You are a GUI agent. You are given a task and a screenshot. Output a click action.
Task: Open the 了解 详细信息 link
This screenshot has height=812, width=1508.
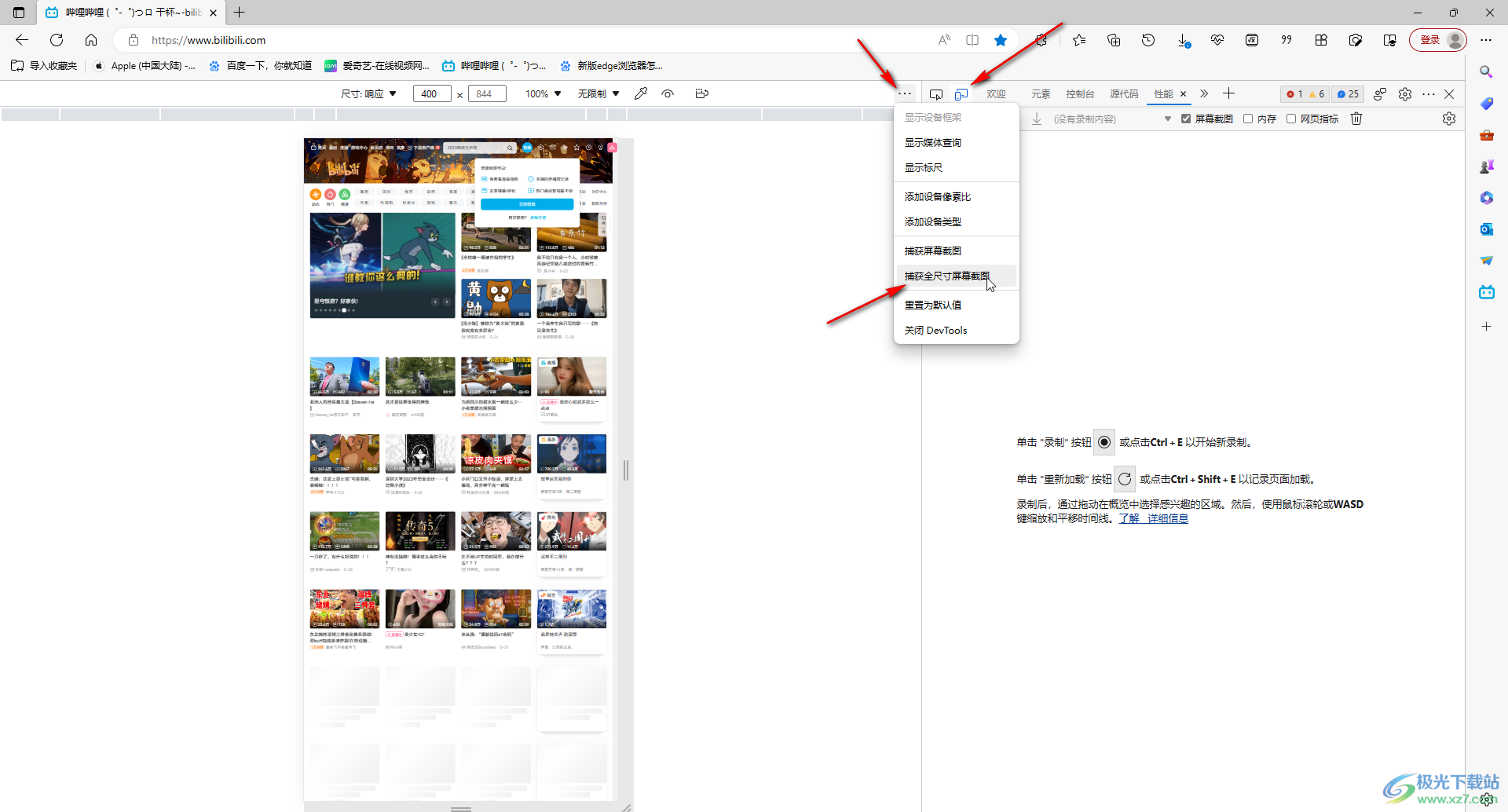1153,518
